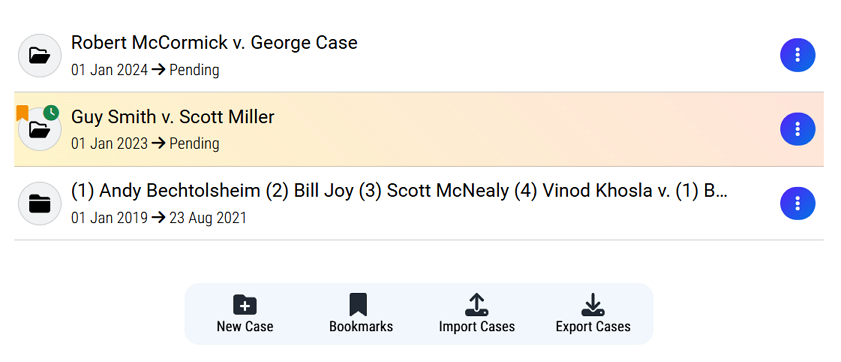Click the New Case label
Image resolution: width=841 pixels, height=362 pixels.
(245, 327)
